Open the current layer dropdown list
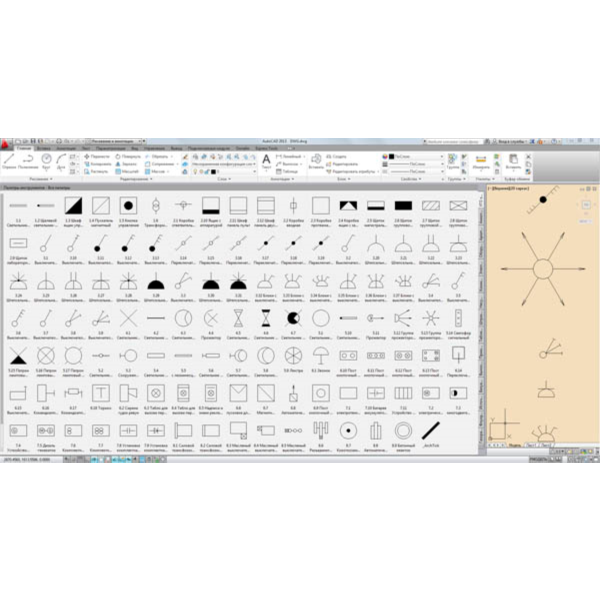This screenshot has width=600, height=600. (224, 172)
